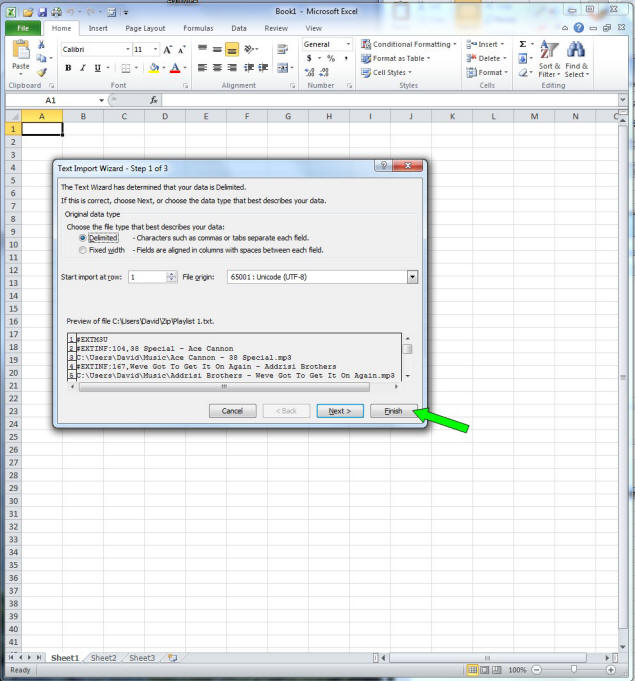Switch to the Page Layout tab
This screenshot has height=681, width=635.
145,28
